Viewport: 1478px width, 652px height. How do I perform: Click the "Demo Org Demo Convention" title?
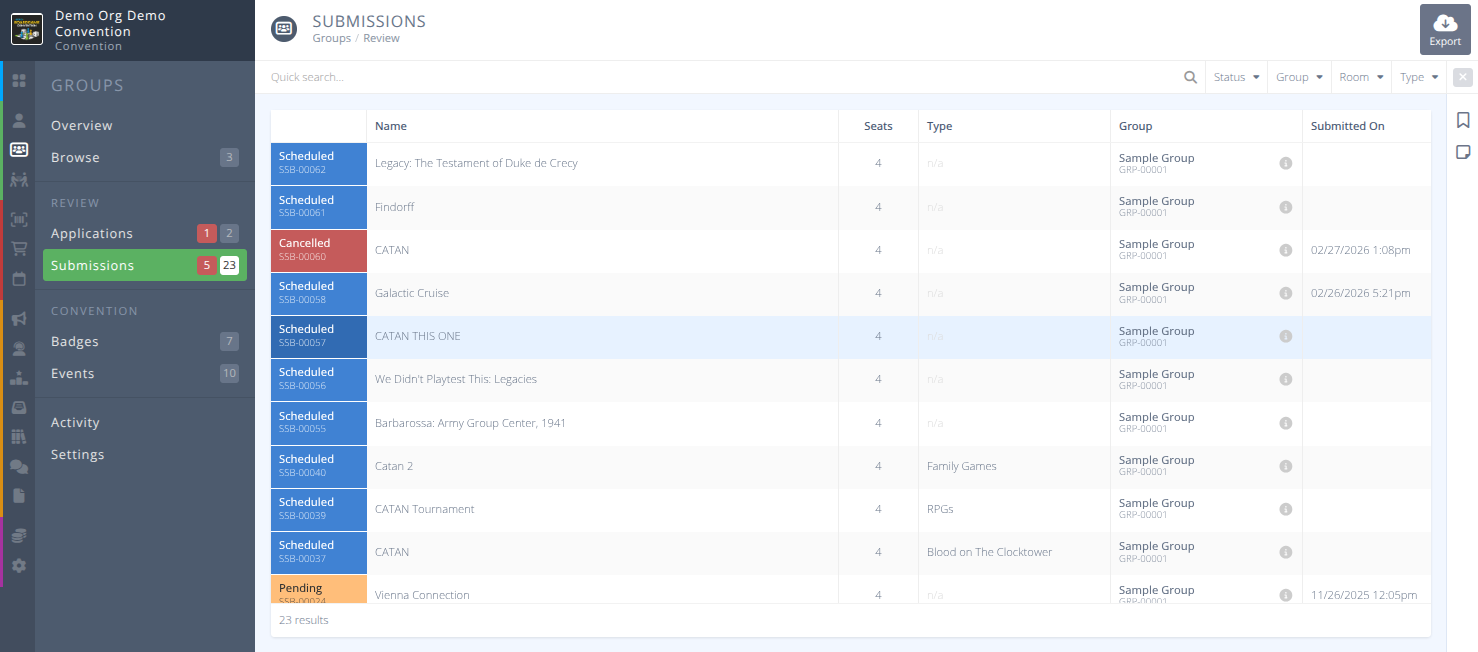coord(110,23)
